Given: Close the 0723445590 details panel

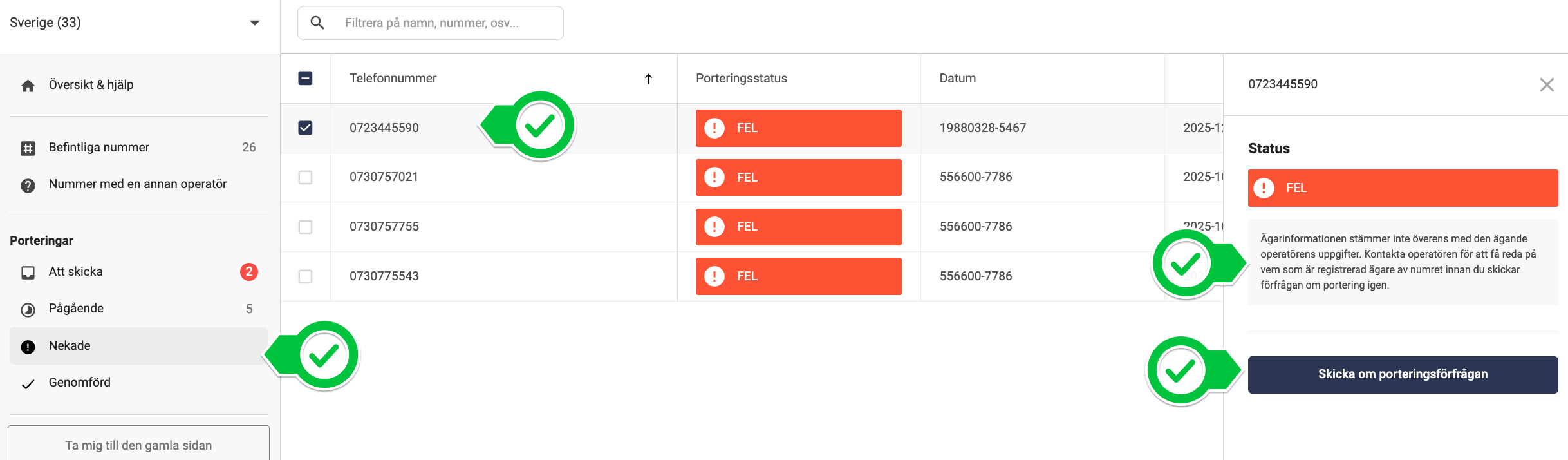Looking at the screenshot, I should [x=1546, y=84].
